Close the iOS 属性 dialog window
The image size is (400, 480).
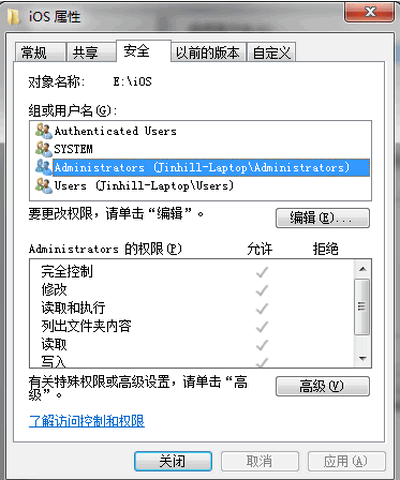[x=369, y=12]
